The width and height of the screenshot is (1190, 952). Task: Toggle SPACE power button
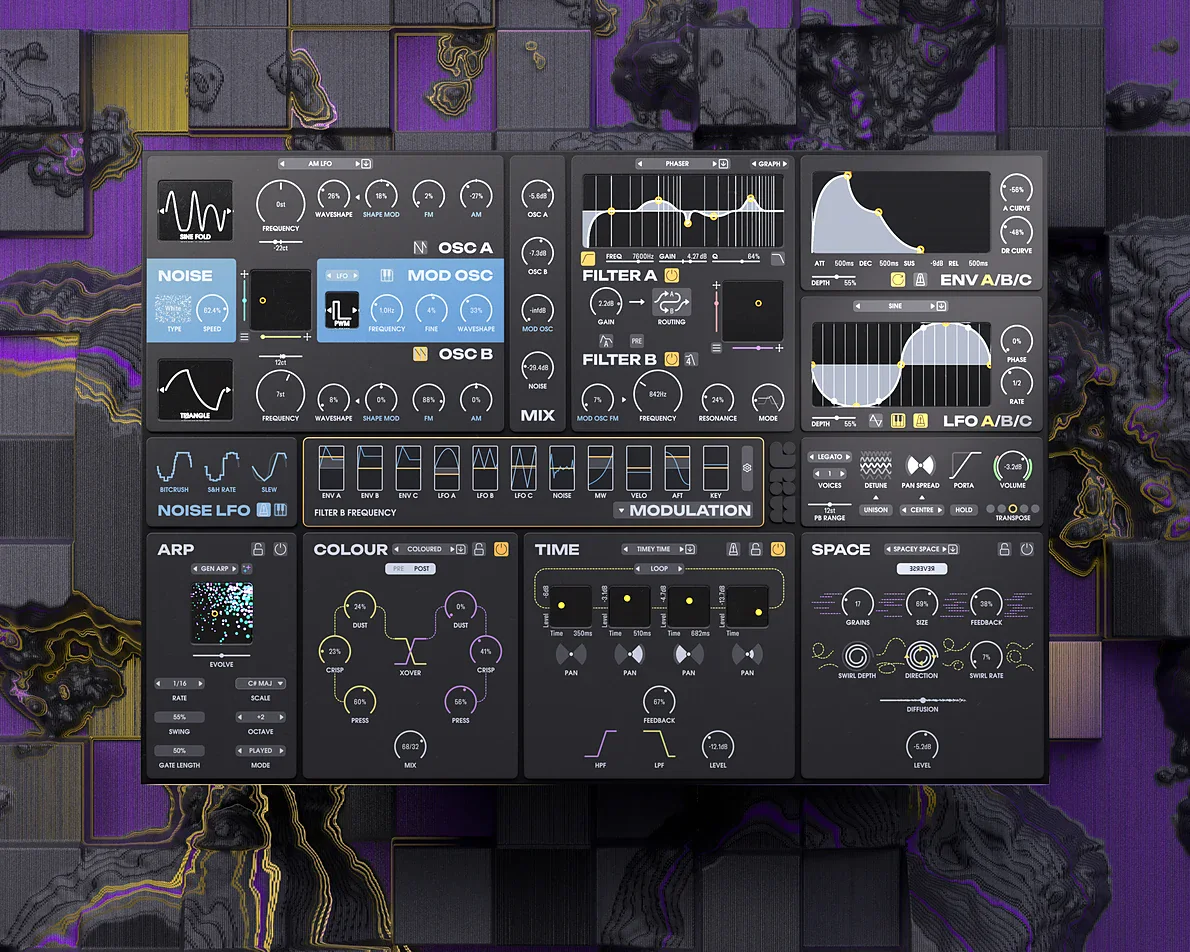click(x=1027, y=549)
